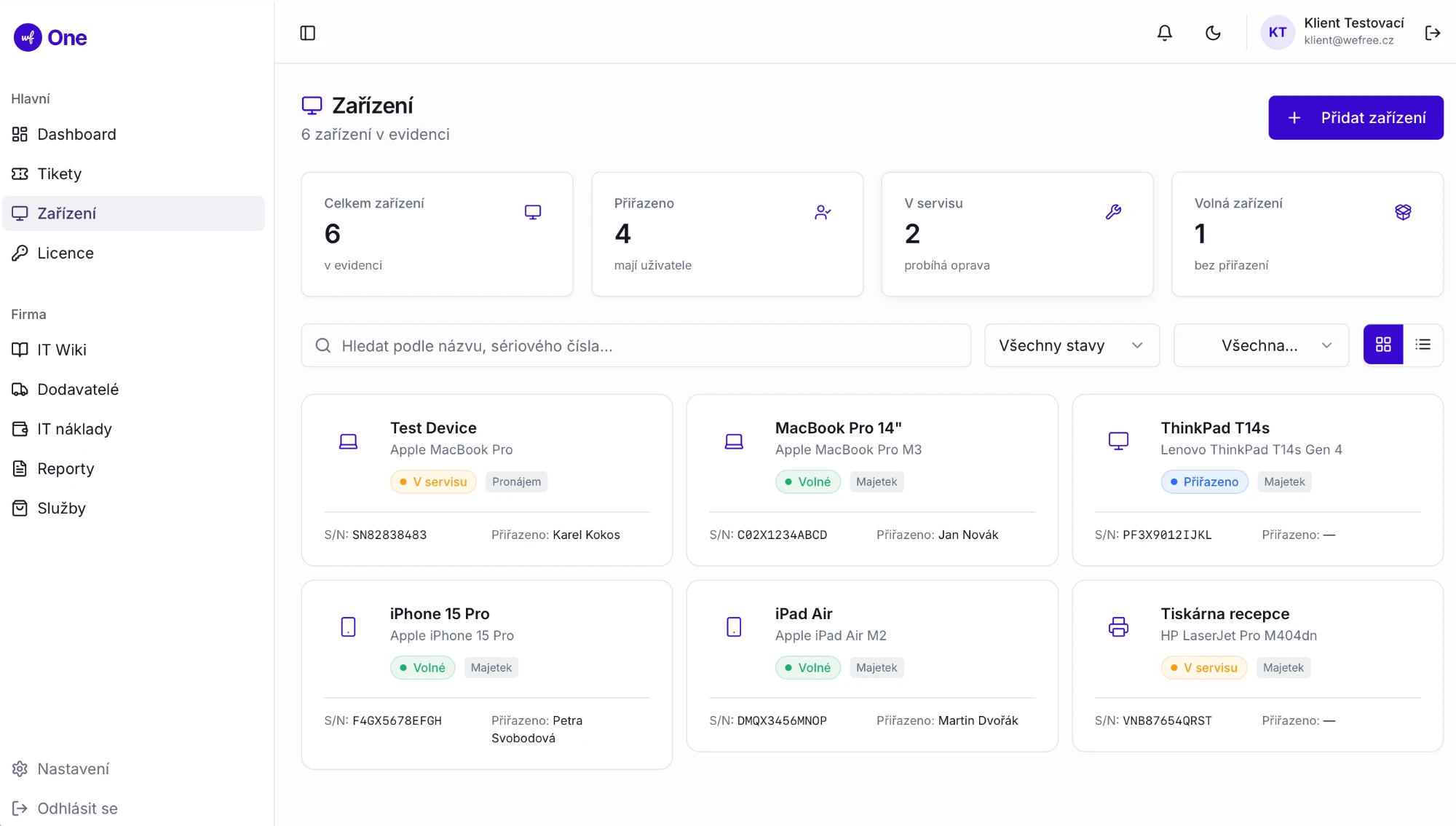Click the wf One logo
Image resolution: width=1456 pixels, height=826 pixels.
coord(50,37)
